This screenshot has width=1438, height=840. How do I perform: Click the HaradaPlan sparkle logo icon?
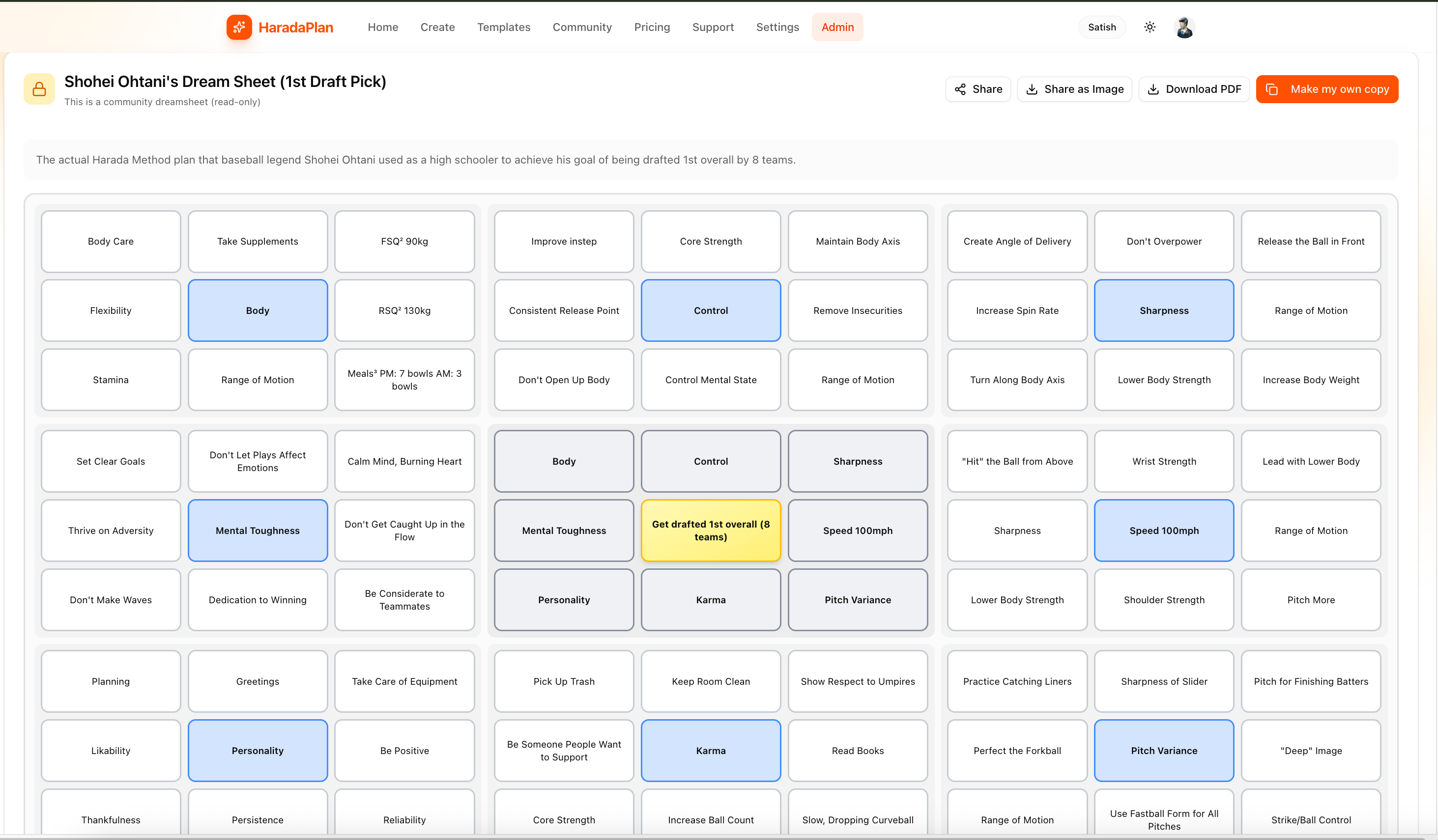pyautogui.click(x=240, y=27)
